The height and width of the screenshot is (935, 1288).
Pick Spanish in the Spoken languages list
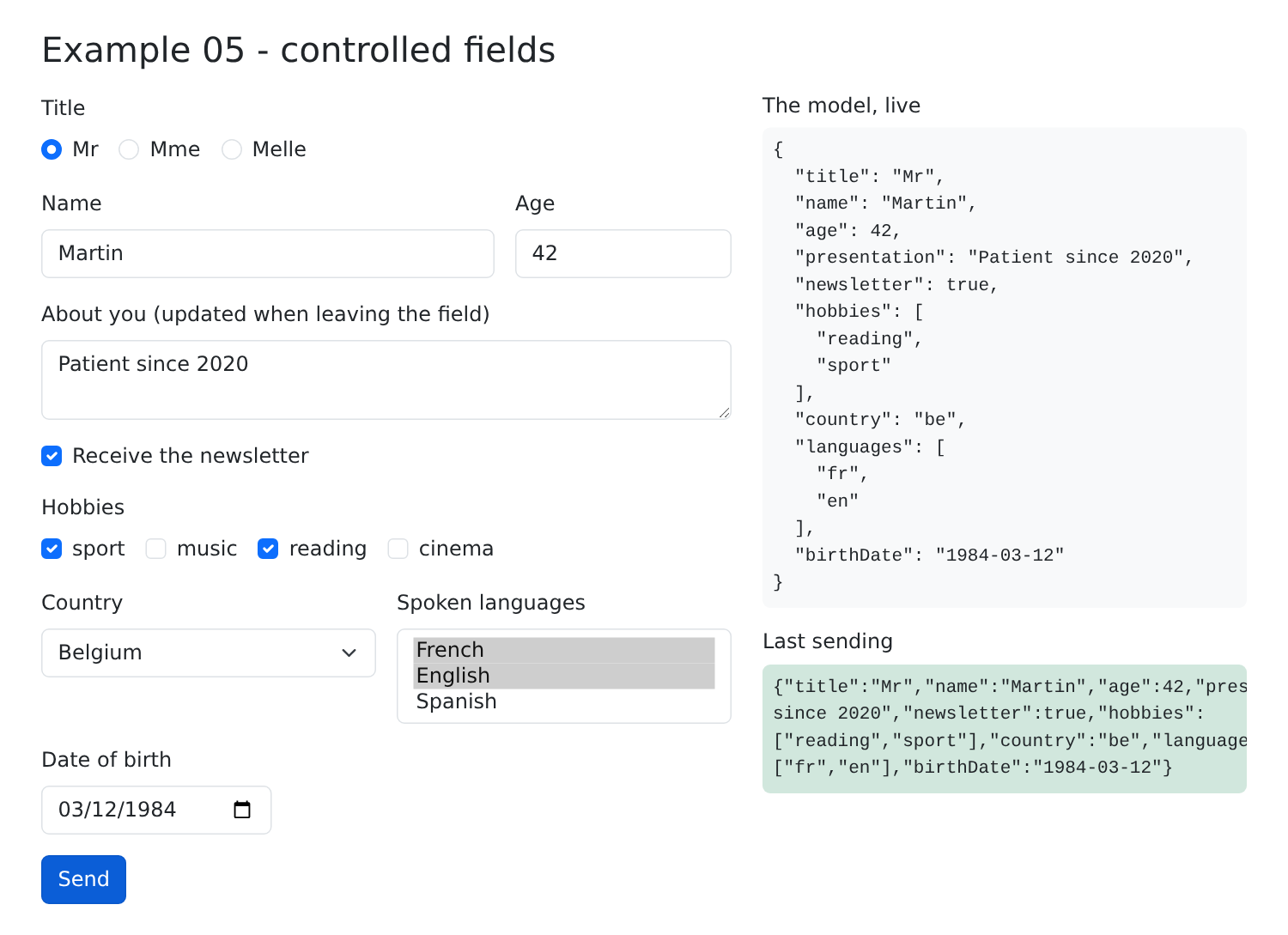tap(564, 701)
